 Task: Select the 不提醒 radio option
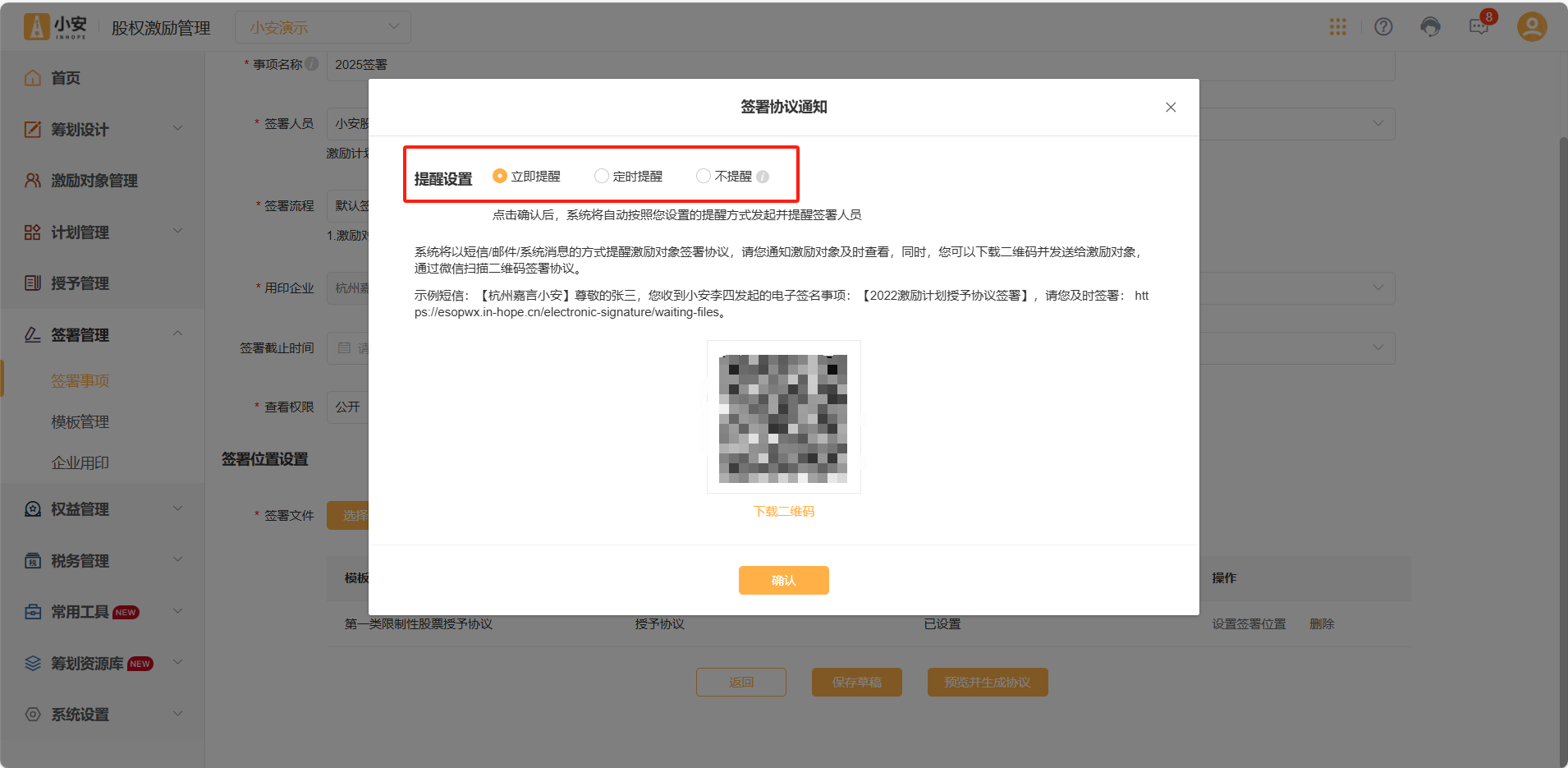click(704, 176)
